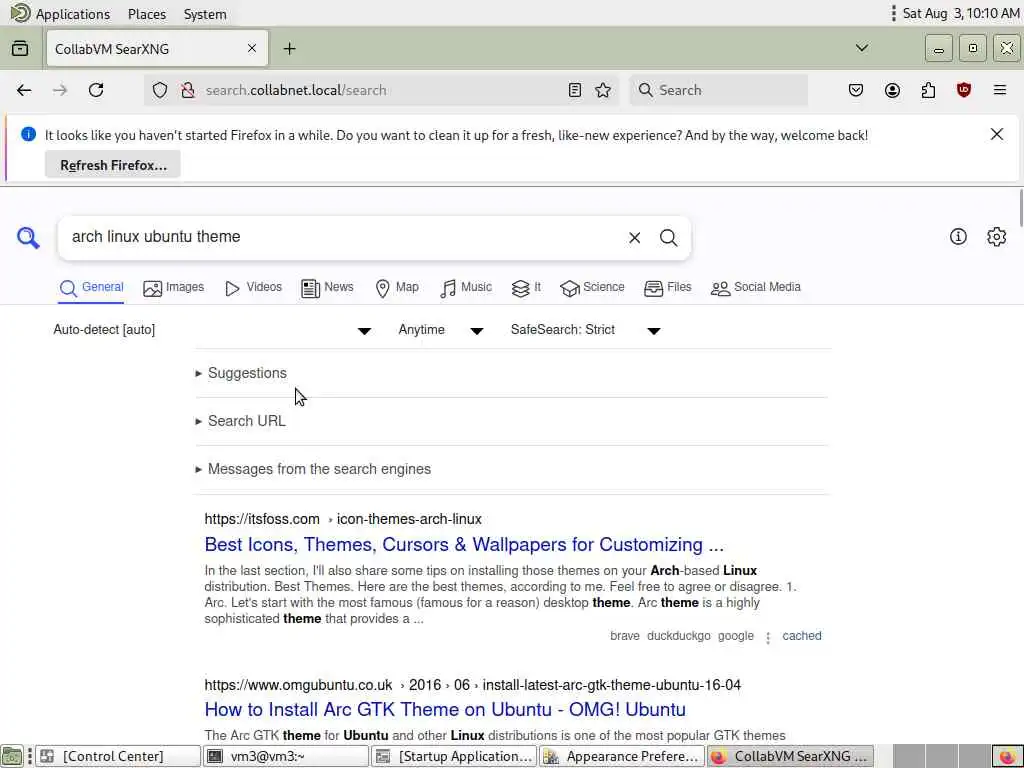Click the Refresh Firefox... button
The image size is (1024, 768).
pyautogui.click(x=113, y=165)
